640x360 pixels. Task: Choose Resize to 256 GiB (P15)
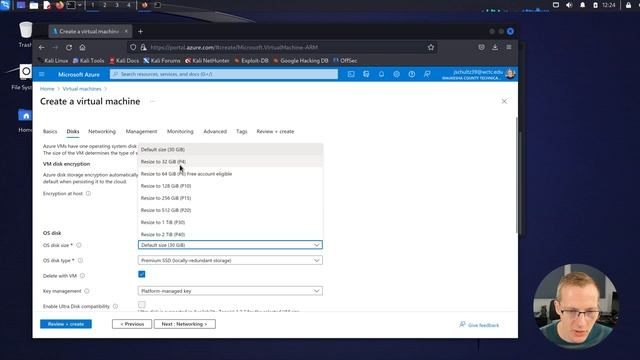pos(231,198)
